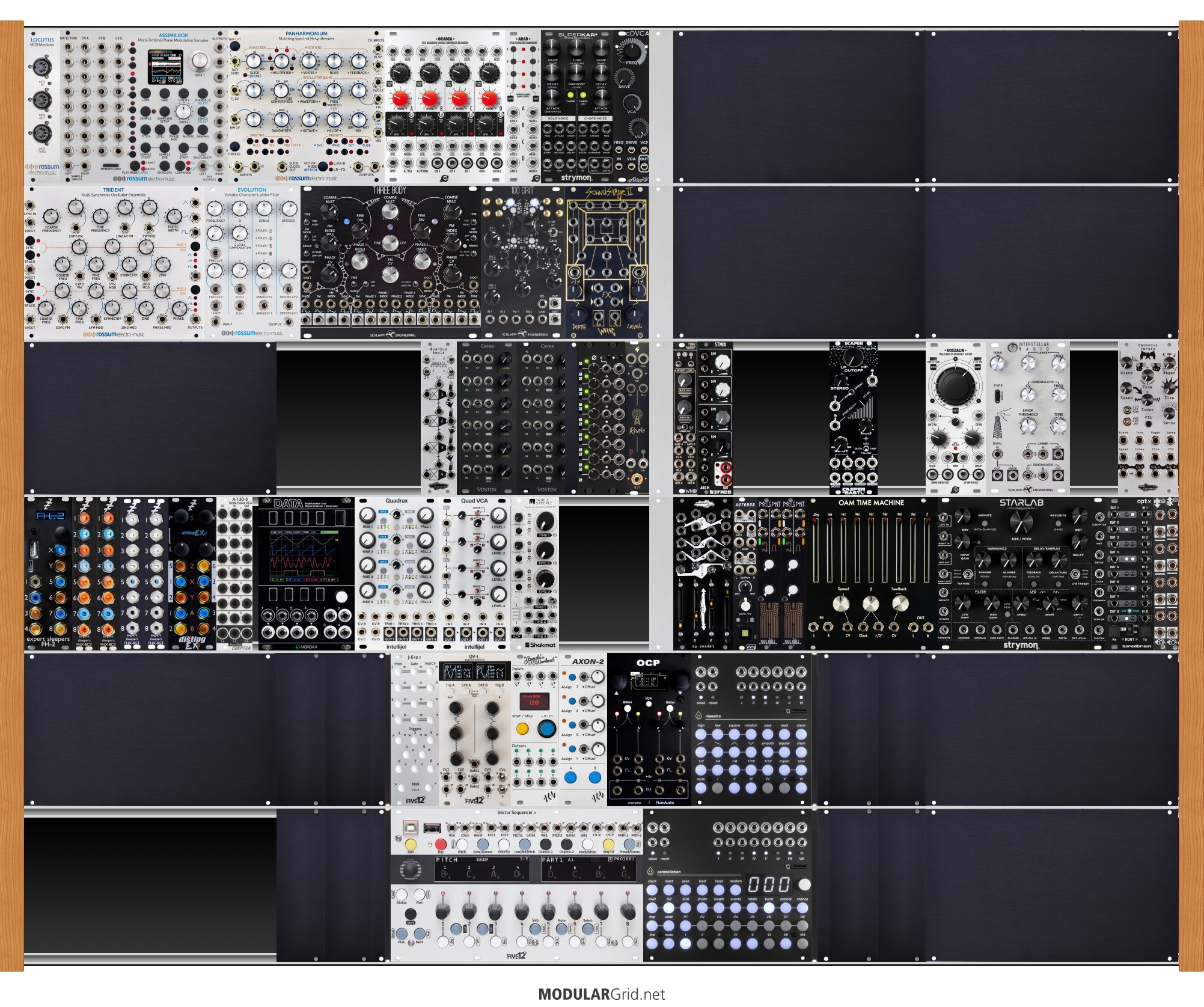
Task: Open the MODULARGrid.net logo link
Action: [601, 994]
